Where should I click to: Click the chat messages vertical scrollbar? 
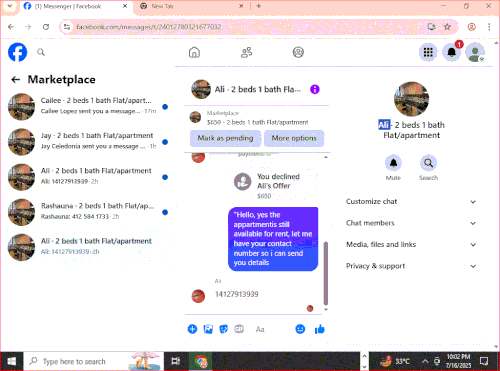tap(326, 273)
